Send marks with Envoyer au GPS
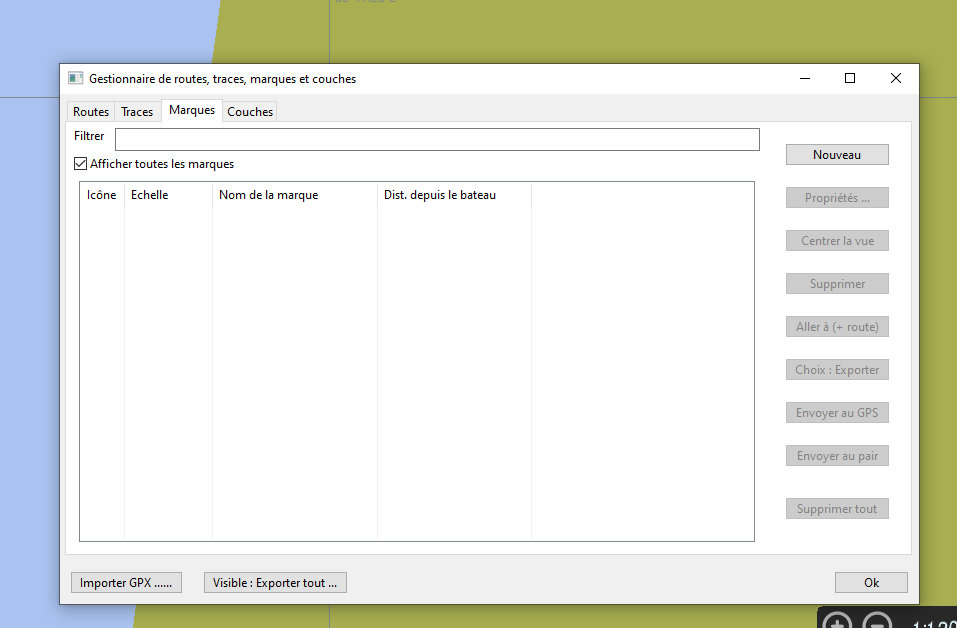Screen dimensions: 957x628 point(836,412)
